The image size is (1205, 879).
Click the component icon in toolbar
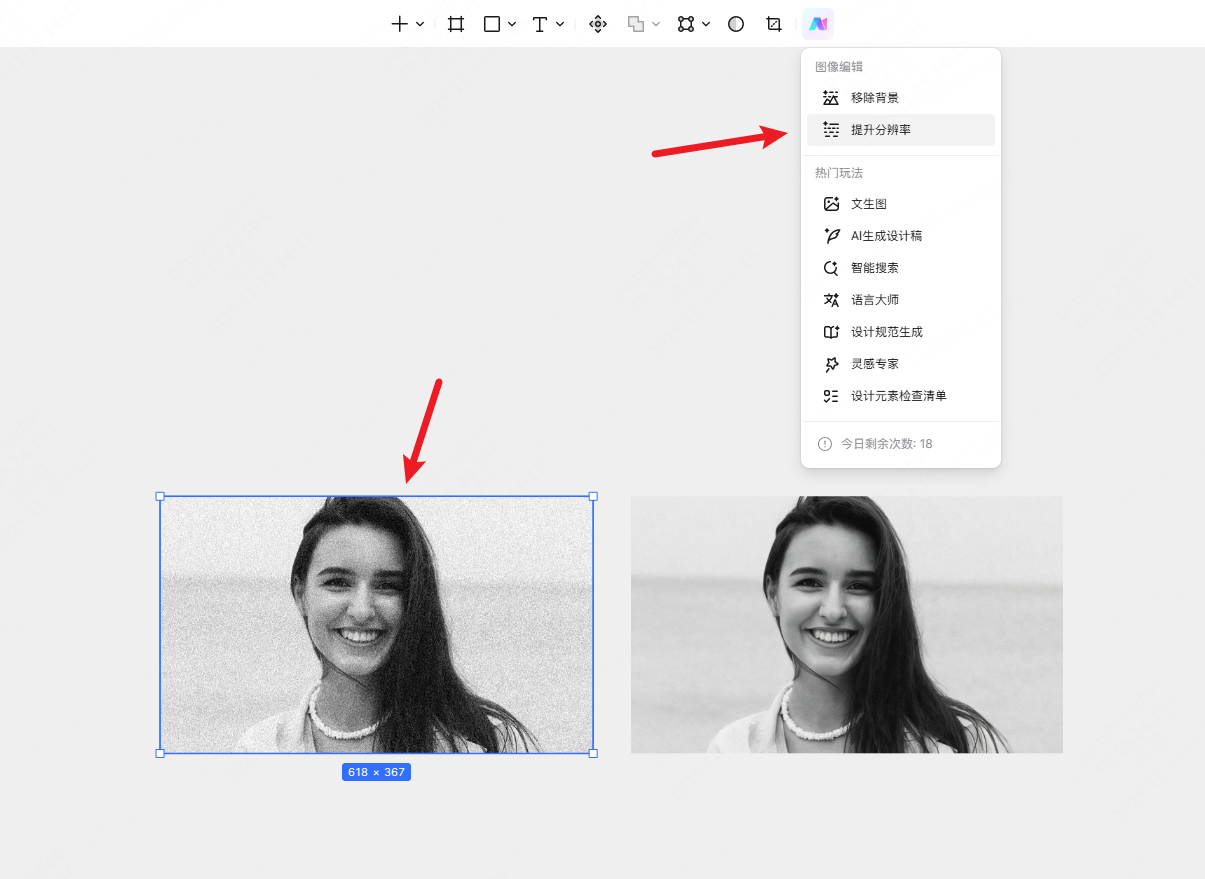pyautogui.click(x=598, y=24)
